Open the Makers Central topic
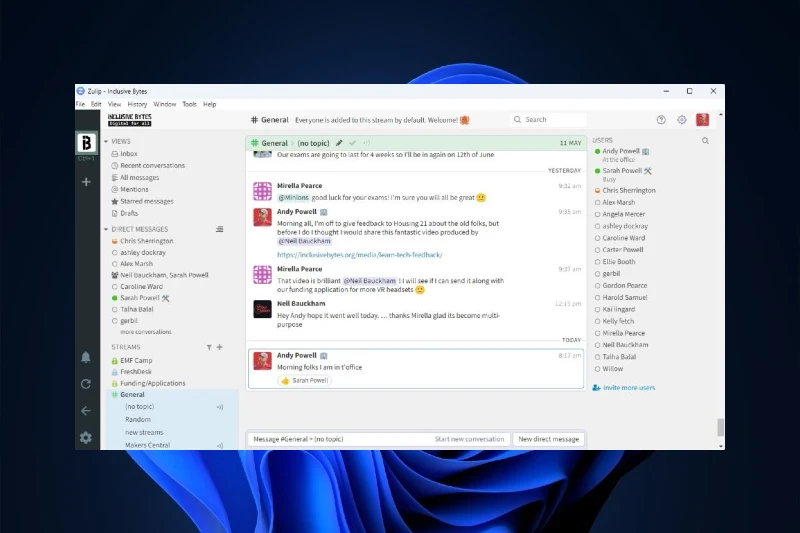 coord(147,445)
